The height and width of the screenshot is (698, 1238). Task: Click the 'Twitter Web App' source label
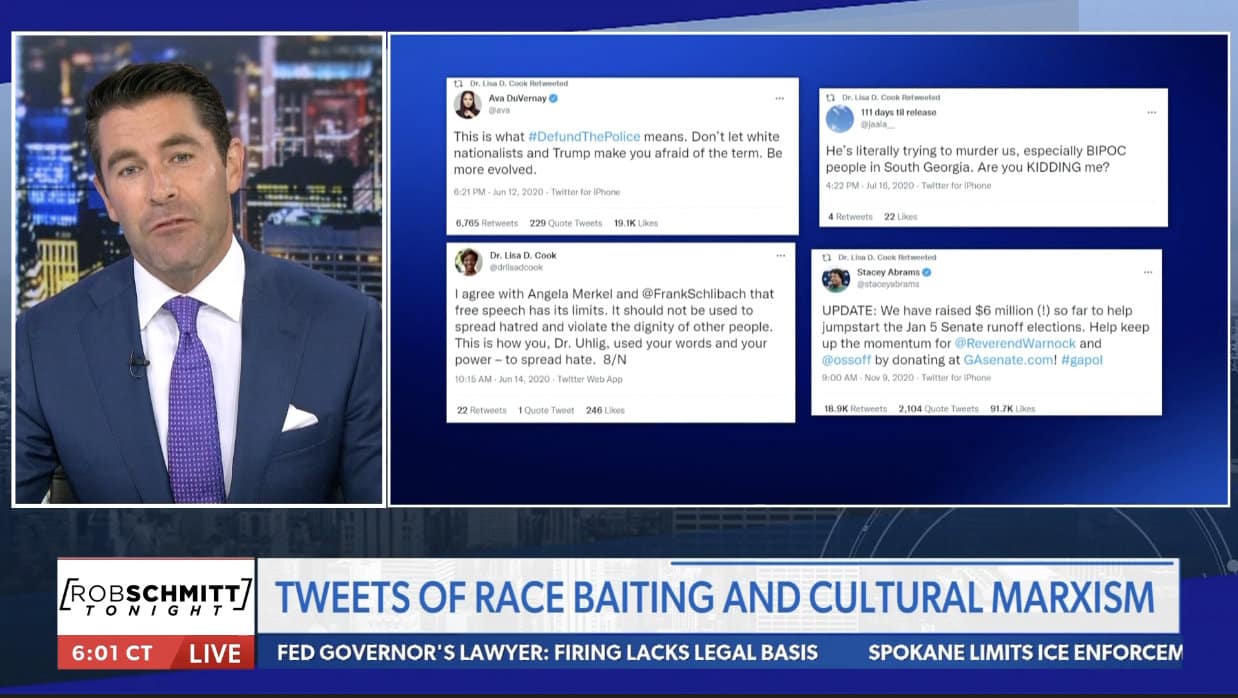click(590, 379)
